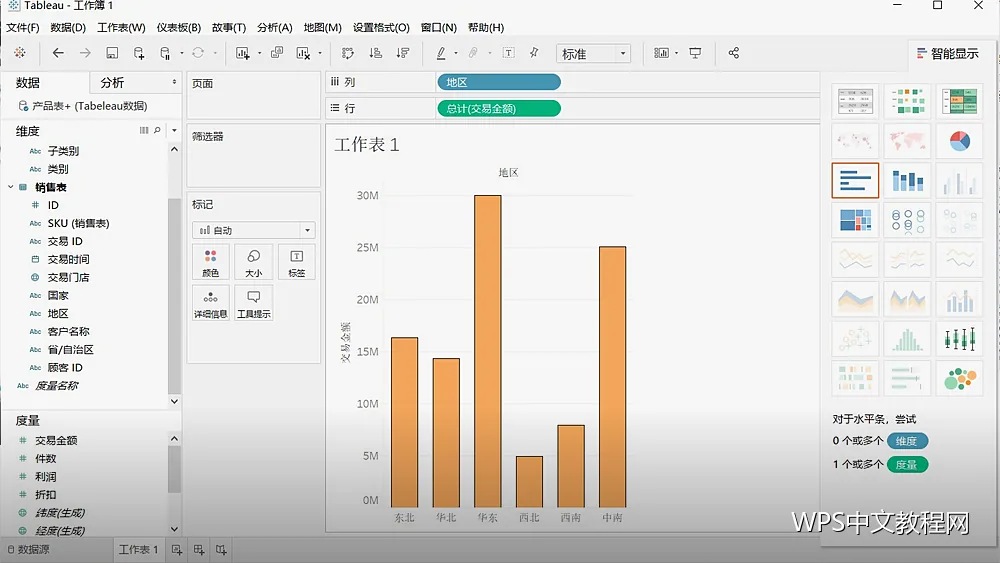Click the Label mark card

click(297, 262)
